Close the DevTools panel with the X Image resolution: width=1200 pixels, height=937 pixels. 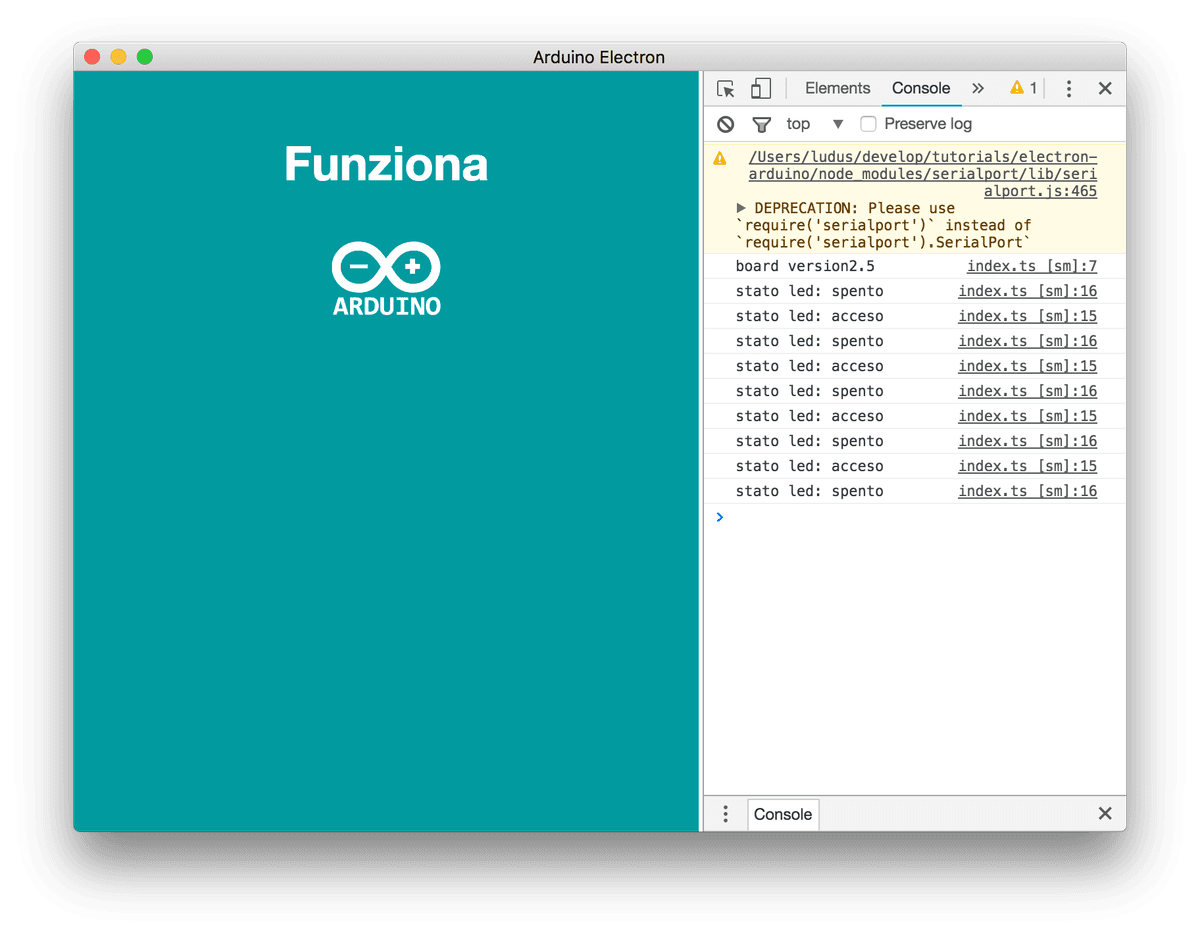point(1105,88)
